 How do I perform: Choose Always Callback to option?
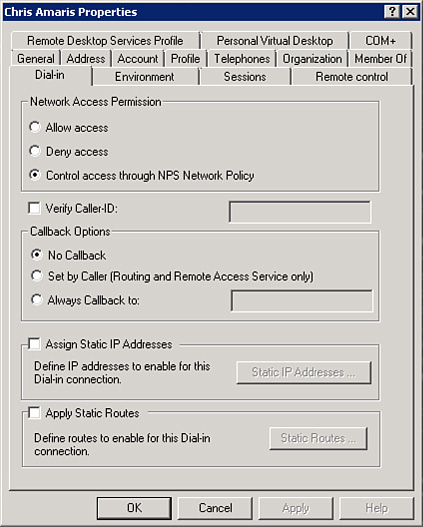click(x=36, y=299)
